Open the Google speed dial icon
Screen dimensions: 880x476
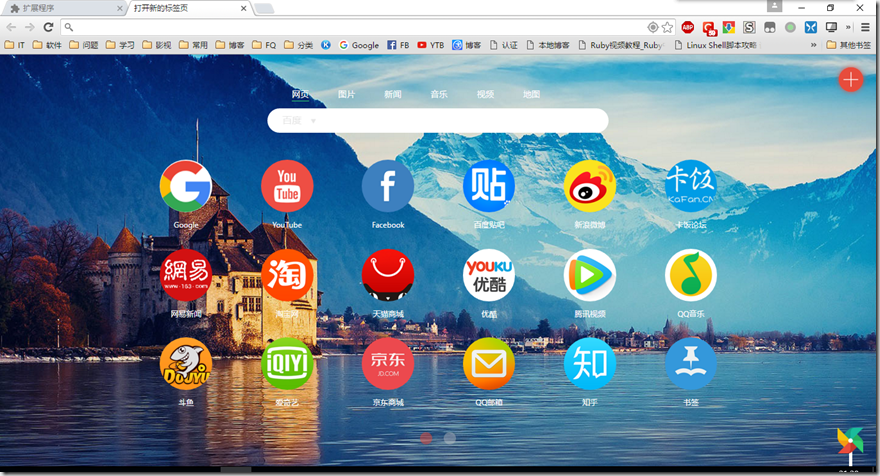pos(186,186)
